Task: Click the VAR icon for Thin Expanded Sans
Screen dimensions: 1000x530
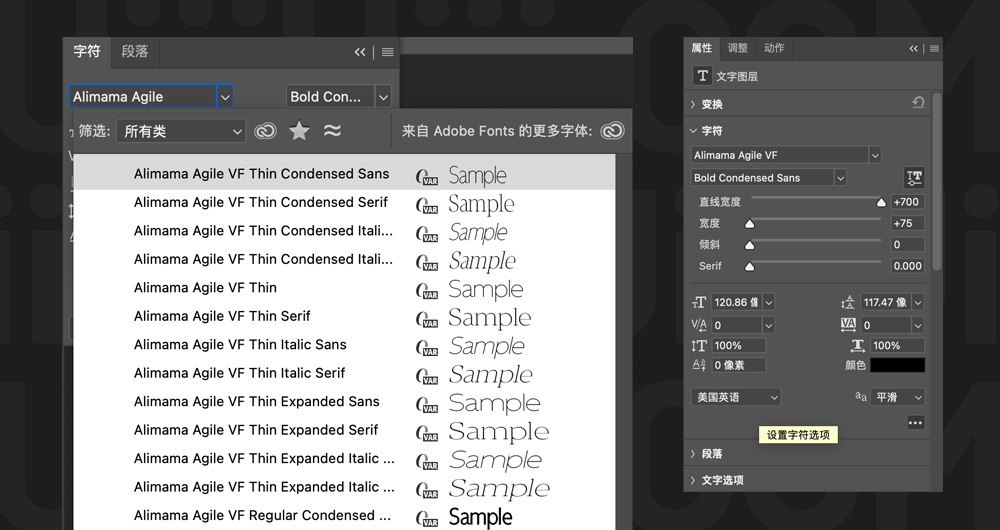Action: [x=427, y=404]
